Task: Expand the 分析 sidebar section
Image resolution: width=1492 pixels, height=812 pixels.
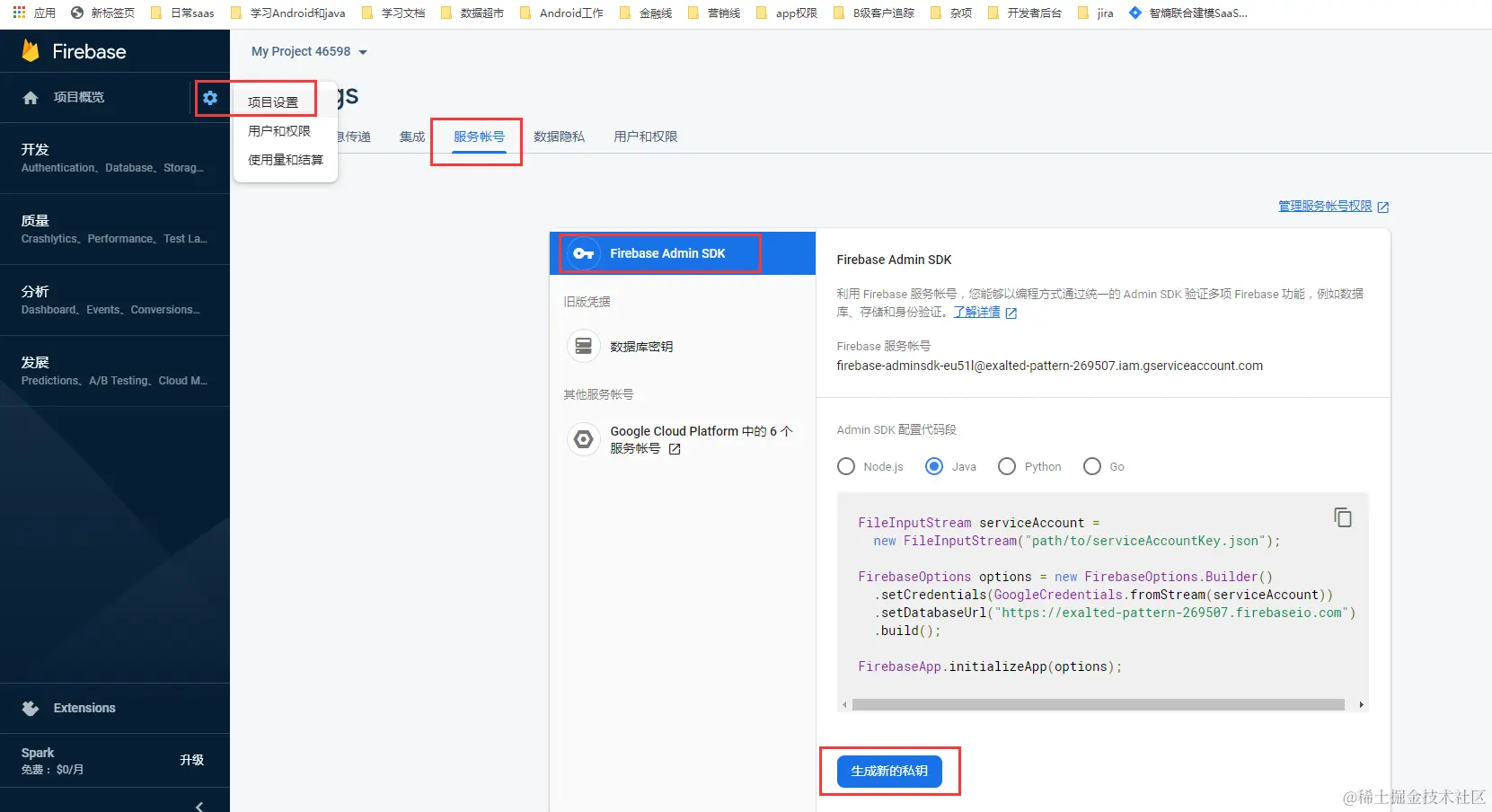Action: tap(115, 300)
